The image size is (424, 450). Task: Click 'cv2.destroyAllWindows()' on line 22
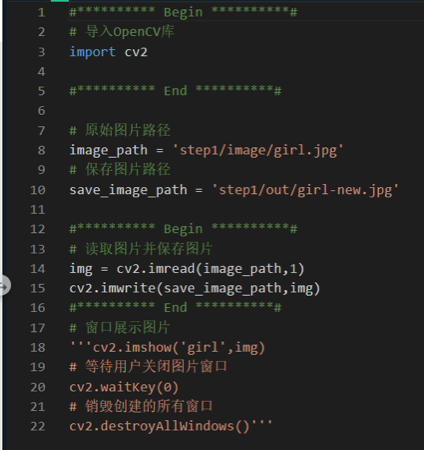(159, 426)
